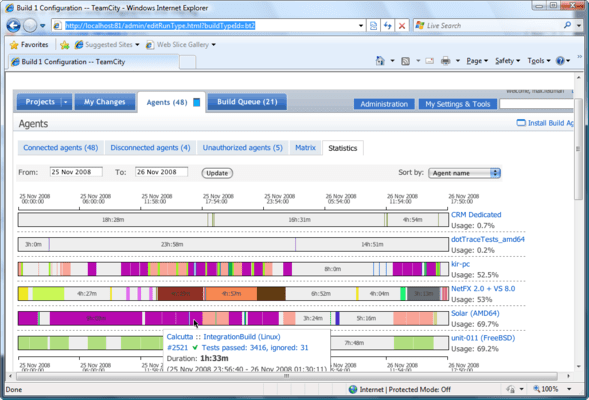Click the Refresh page icon
Viewport: 589px width, 400px height.
388,26
